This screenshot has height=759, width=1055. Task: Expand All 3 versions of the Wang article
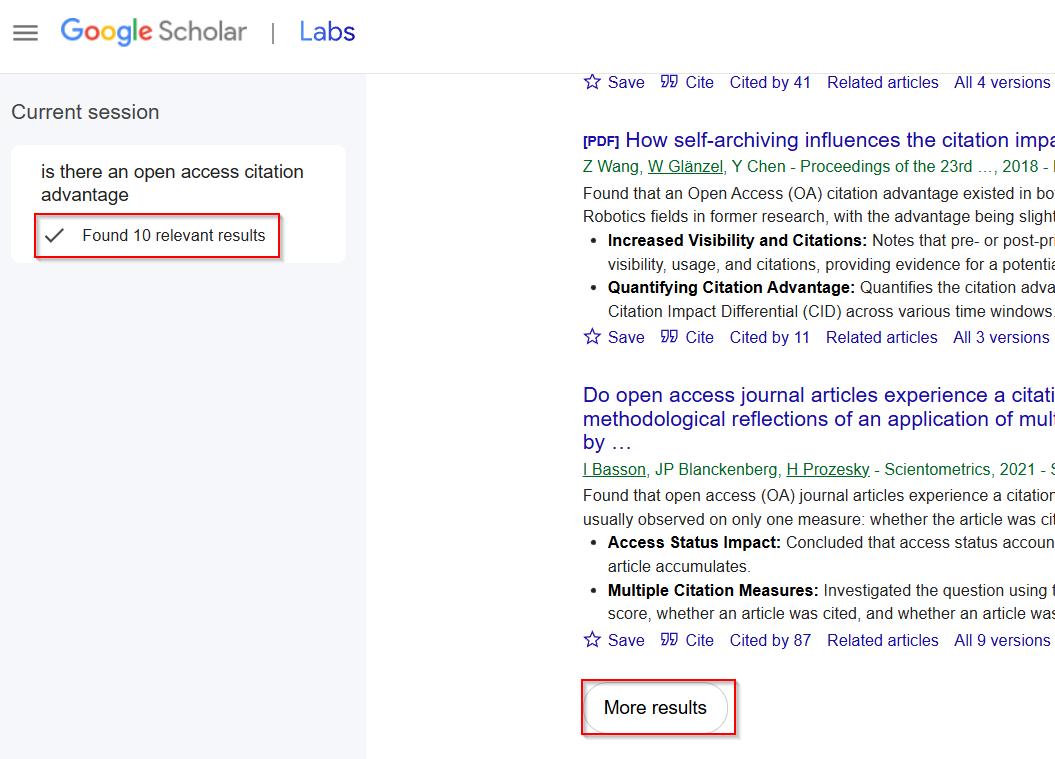1000,337
